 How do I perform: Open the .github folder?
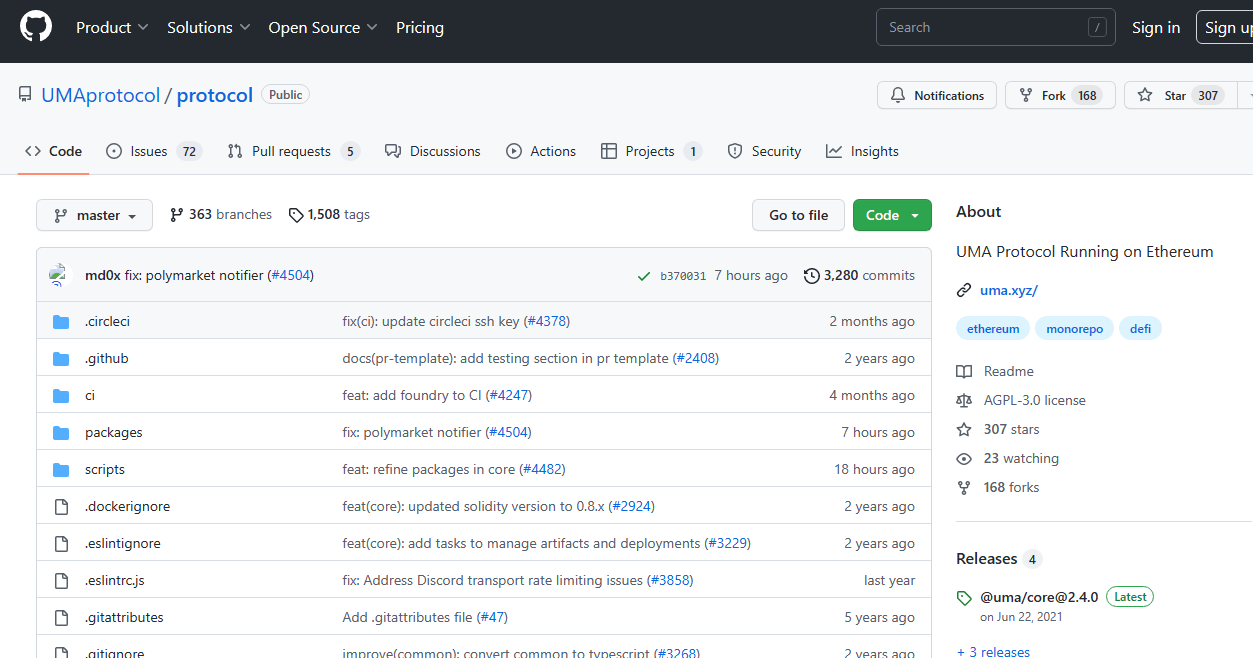[107, 359]
